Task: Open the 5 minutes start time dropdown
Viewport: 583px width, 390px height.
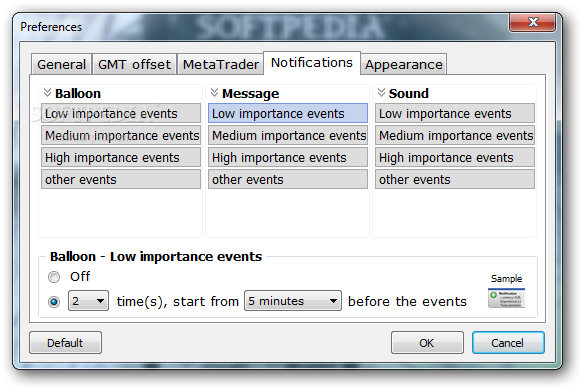Action: click(293, 301)
